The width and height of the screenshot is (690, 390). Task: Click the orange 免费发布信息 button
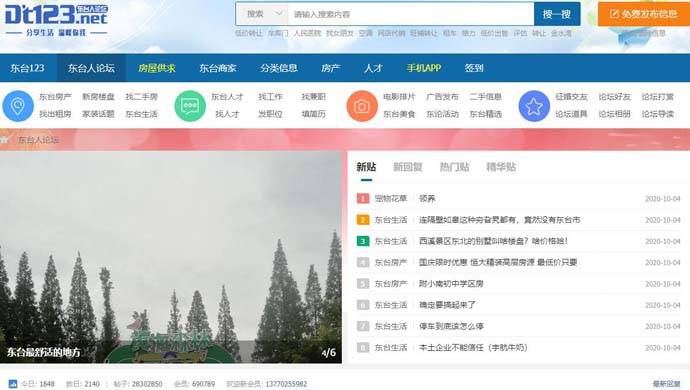pyautogui.click(x=643, y=14)
